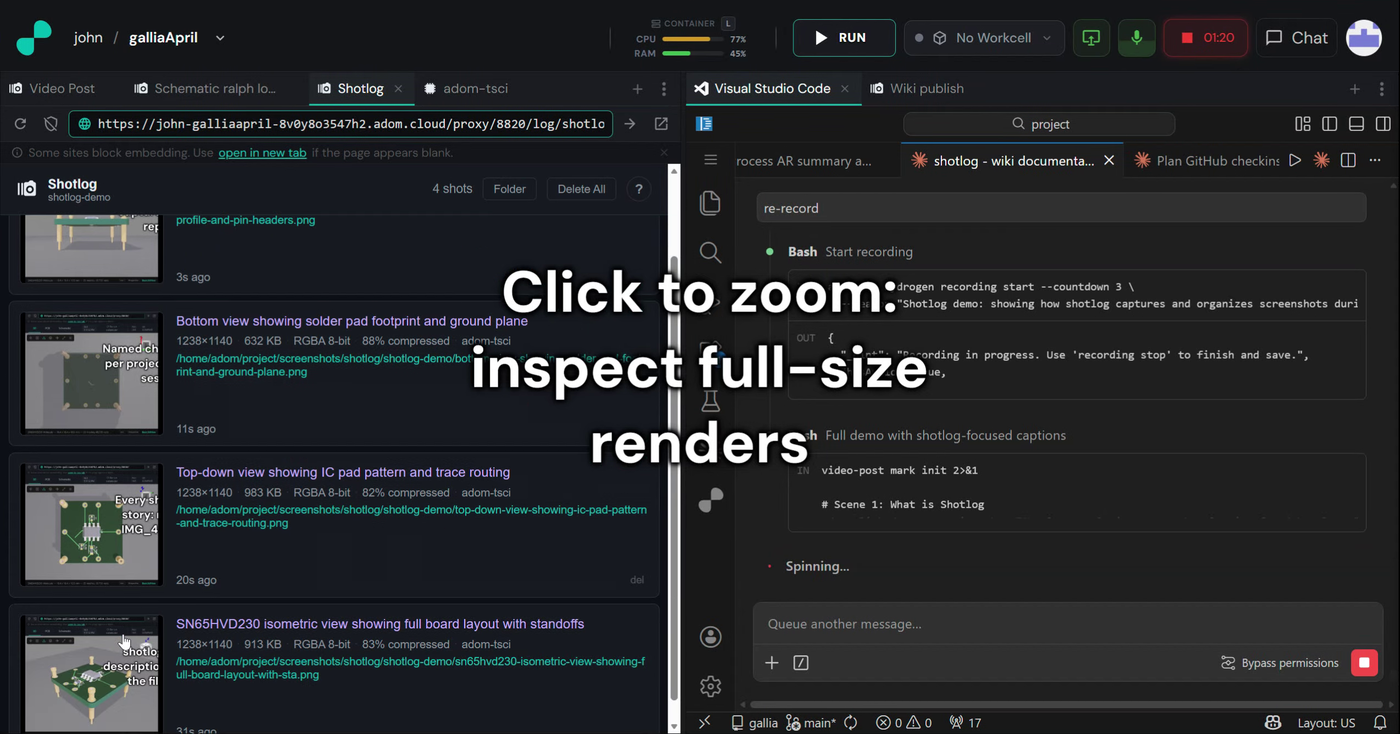Start the project with RUN button
1400x734 pixels.
coord(844,38)
